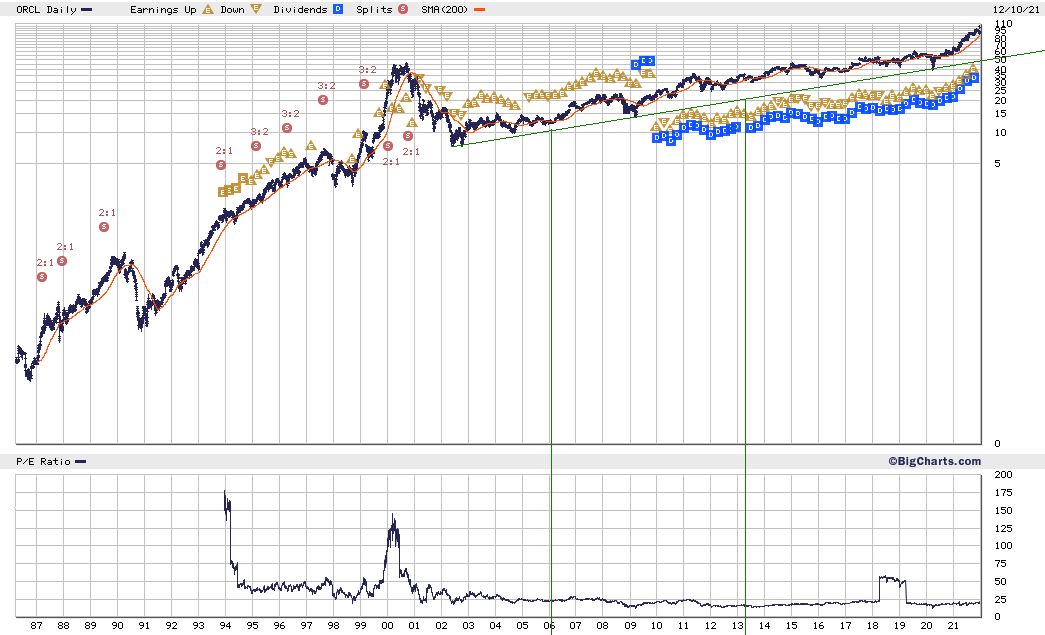1045x635 pixels.
Task: Select the 3:2 split marker in 1999
Action: point(364,83)
